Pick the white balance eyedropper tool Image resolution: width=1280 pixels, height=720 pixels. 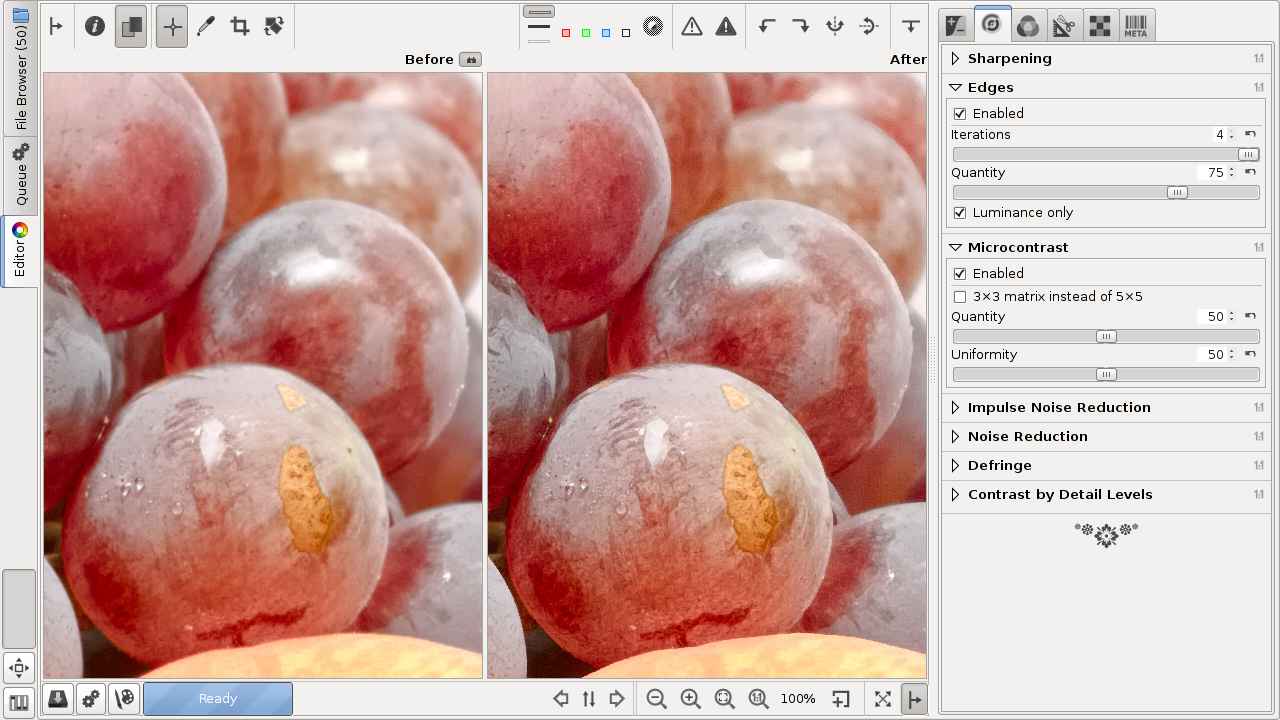click(x=206, y=27)
